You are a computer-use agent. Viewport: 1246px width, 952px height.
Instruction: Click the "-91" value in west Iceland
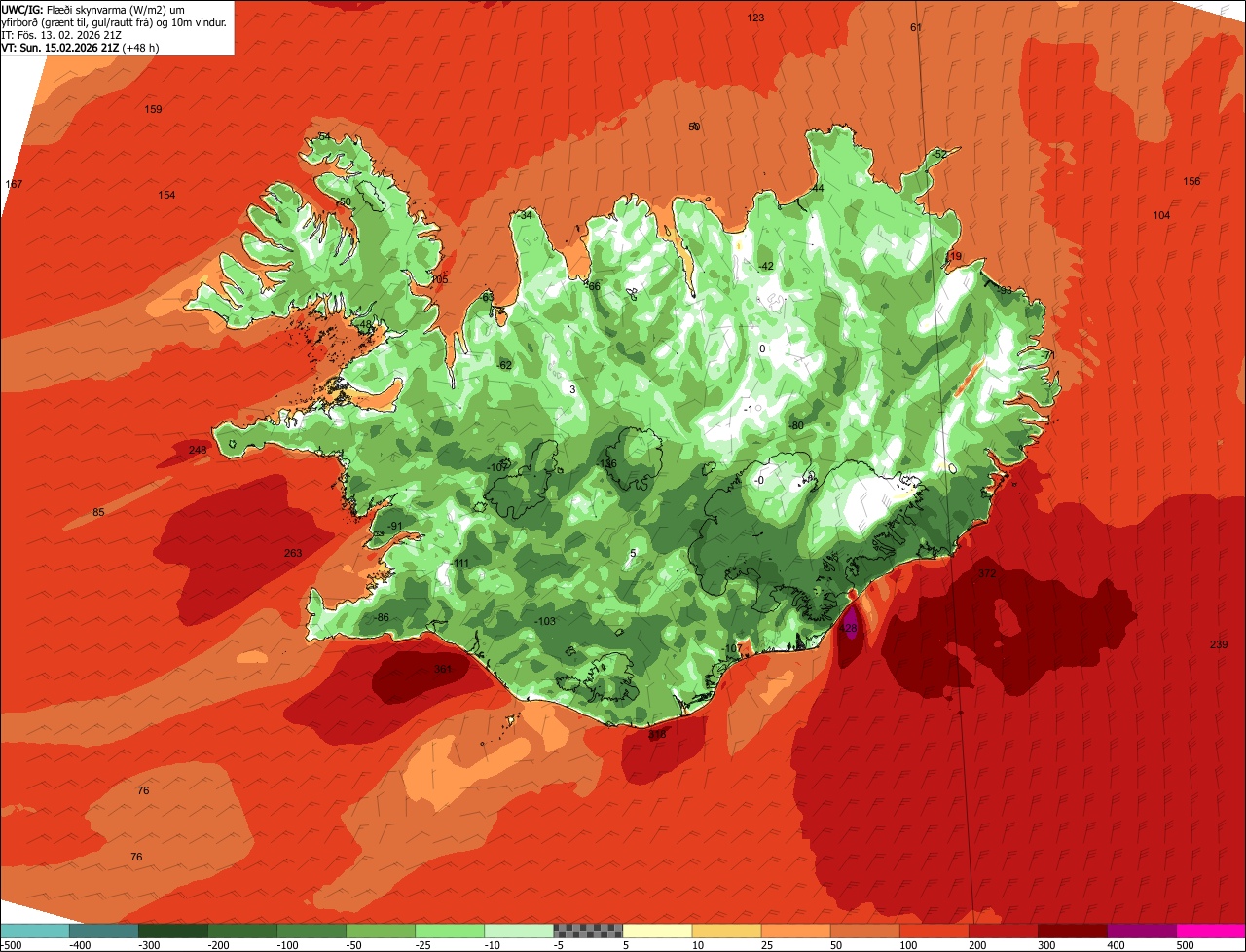394,526
